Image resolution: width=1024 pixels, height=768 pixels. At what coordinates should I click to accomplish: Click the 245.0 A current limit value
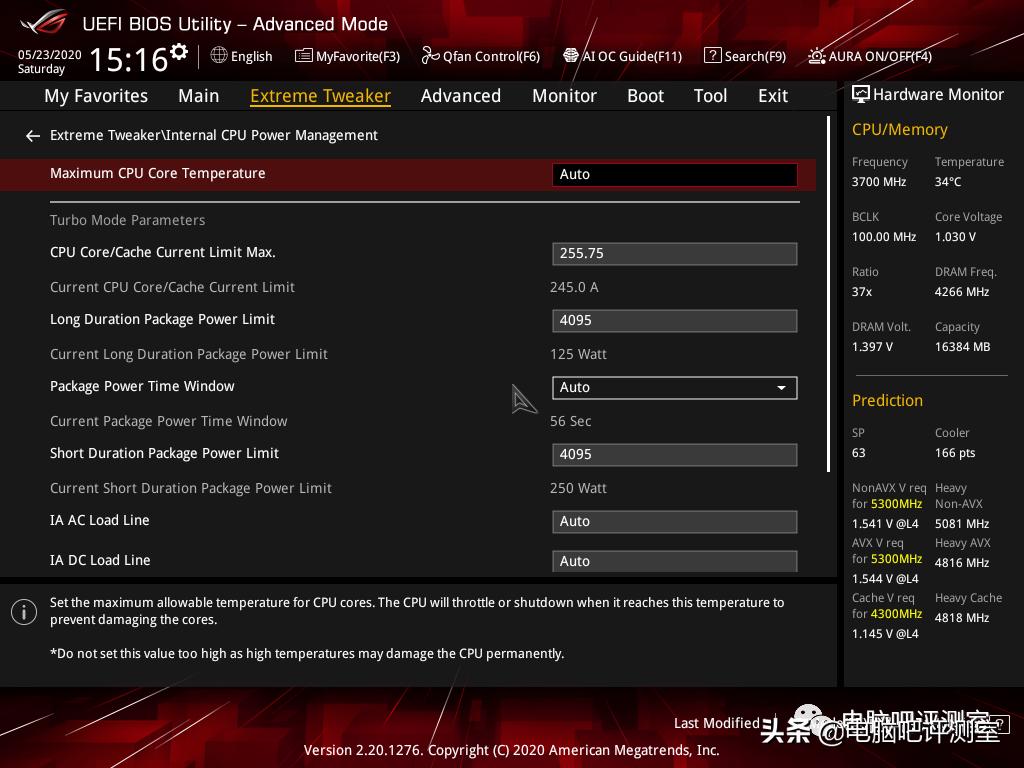[x=574, y=287]
